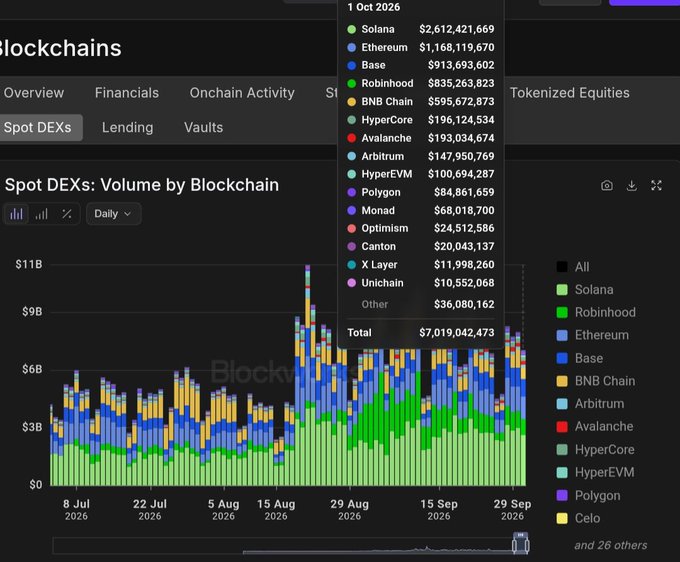Image resolution: width=680 pixels, height=562 pixels.
Task: Select the Vaults sub-tab
Action: tap(203, 127)
